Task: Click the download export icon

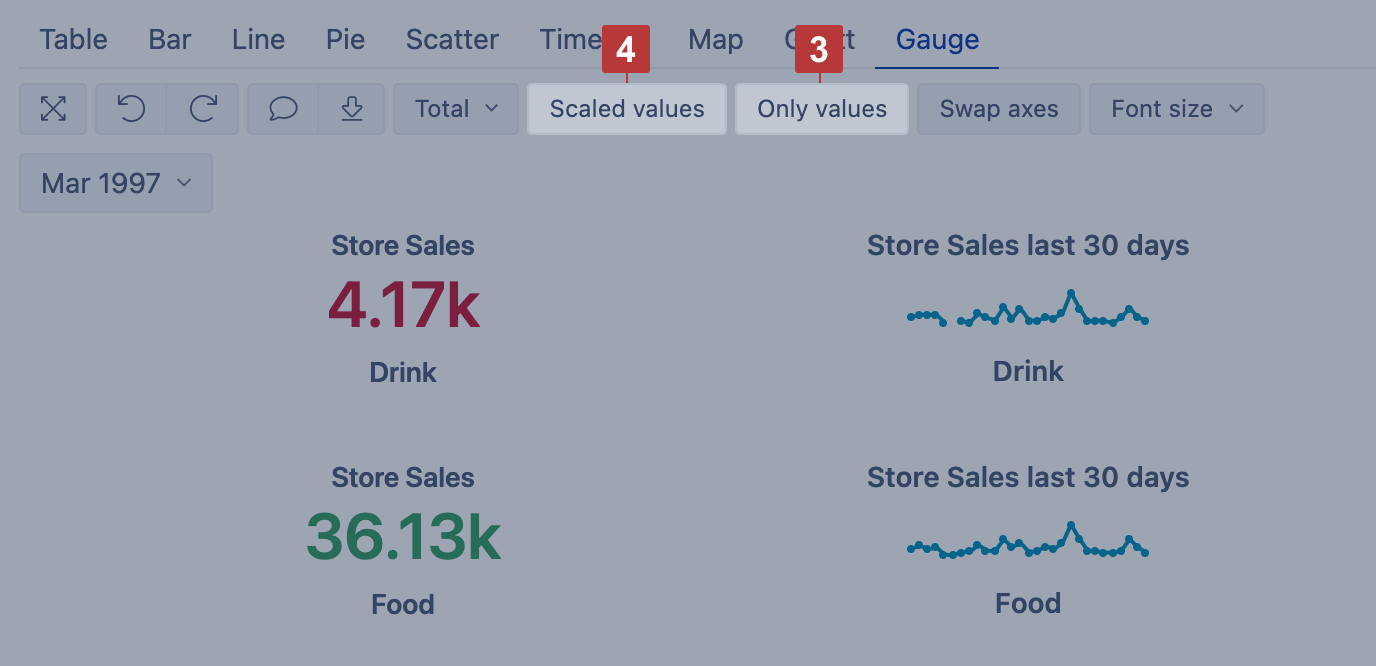Action: point(351,109)
